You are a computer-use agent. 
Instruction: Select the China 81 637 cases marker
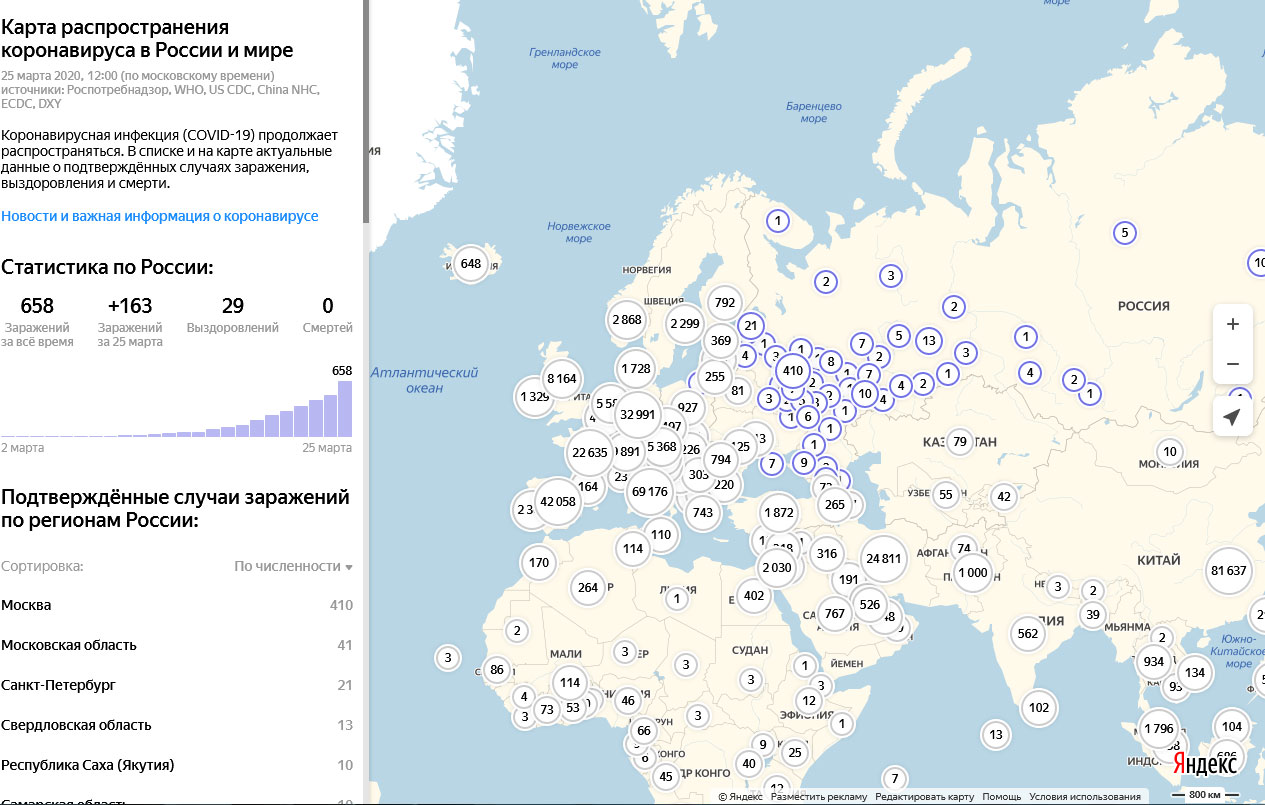point(1228,571)
